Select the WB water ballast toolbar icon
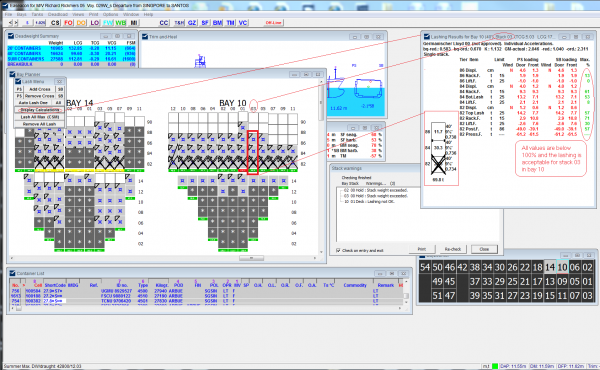600x370 pixels. (121, 23)
